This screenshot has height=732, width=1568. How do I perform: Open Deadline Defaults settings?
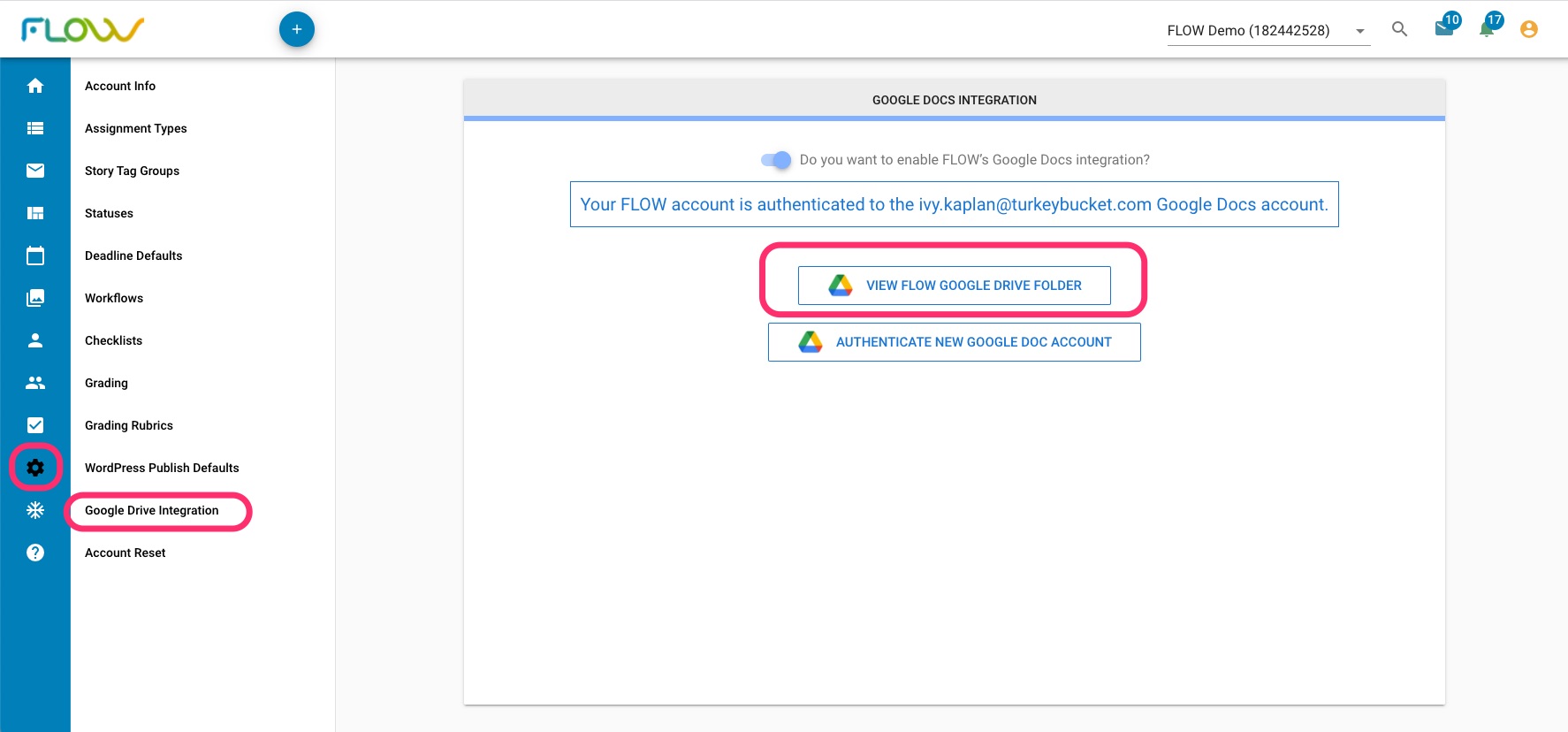pyautogui.click(x=133, y=255)
